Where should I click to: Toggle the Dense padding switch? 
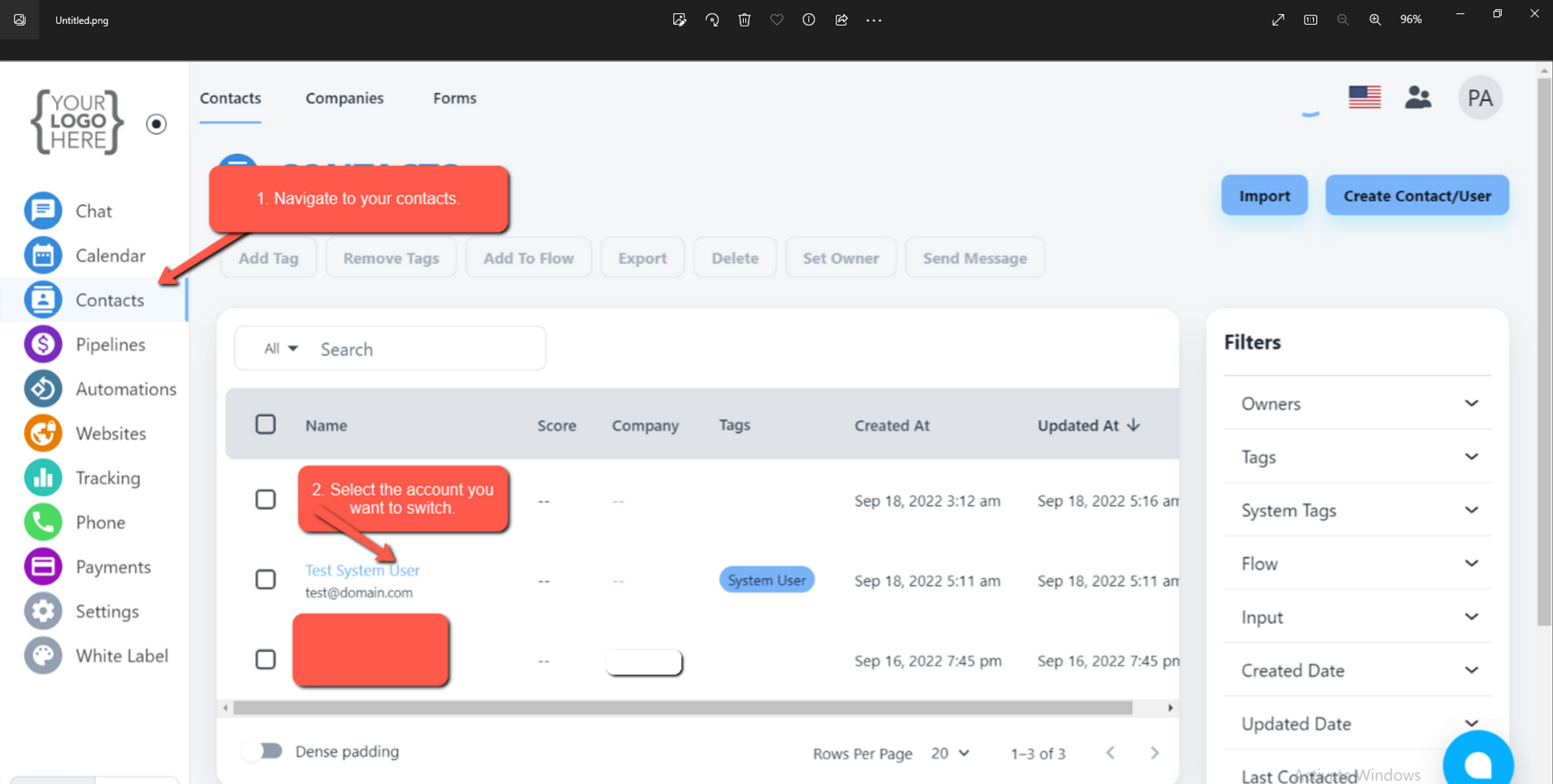point(262,751)
